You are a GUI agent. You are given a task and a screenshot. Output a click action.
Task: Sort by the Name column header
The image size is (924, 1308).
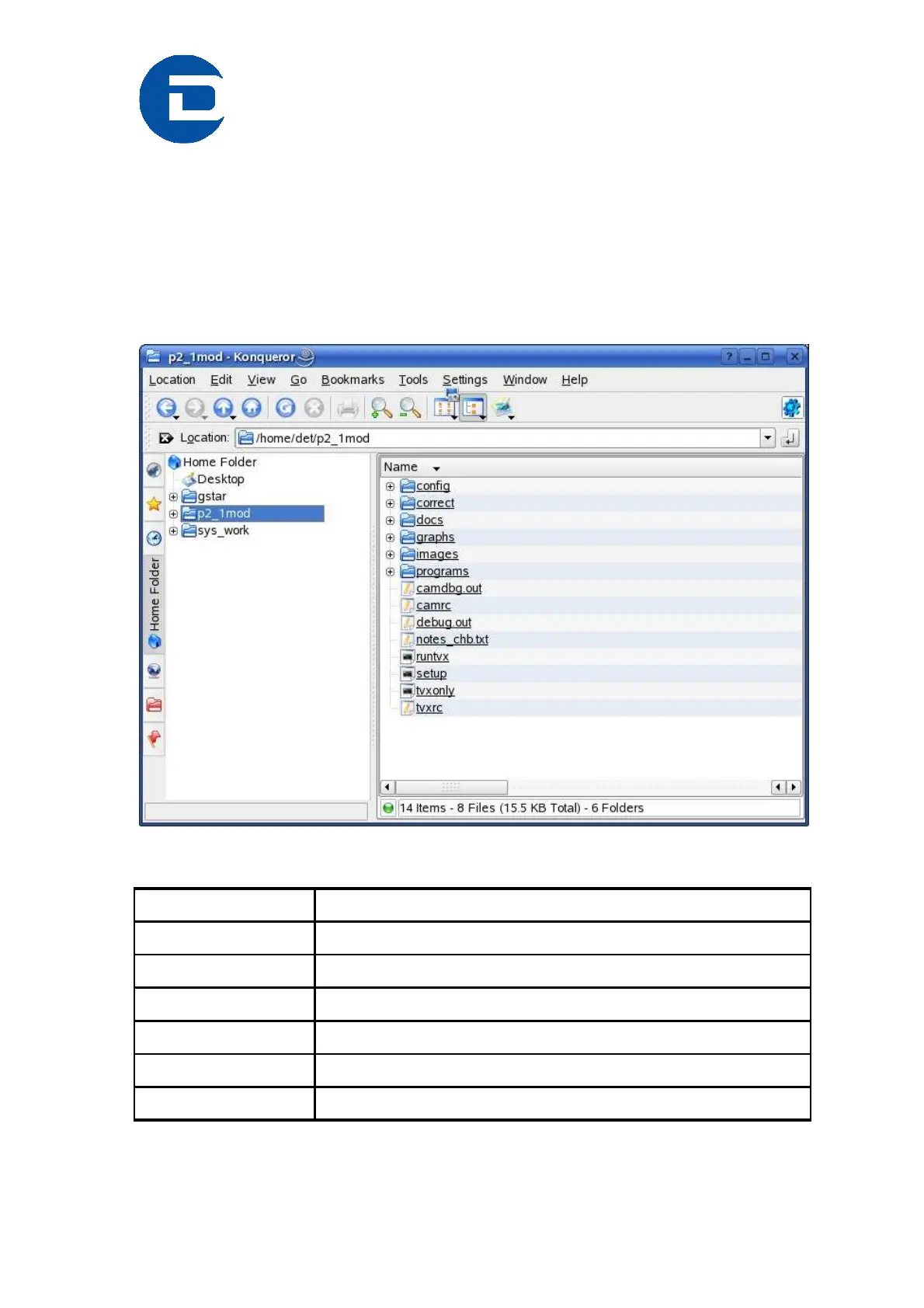591,468
